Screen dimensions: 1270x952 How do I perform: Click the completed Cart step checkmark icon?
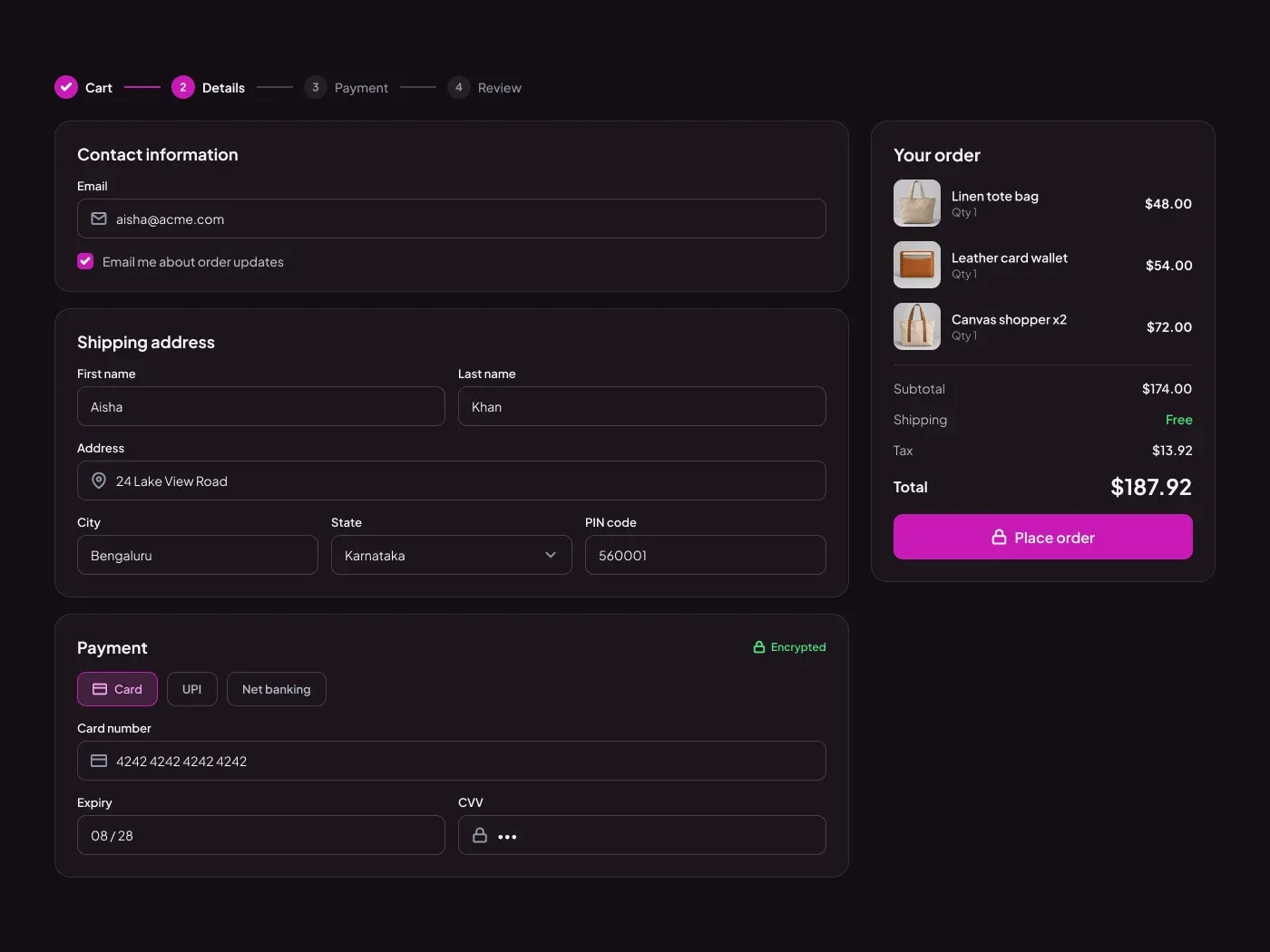66,87
